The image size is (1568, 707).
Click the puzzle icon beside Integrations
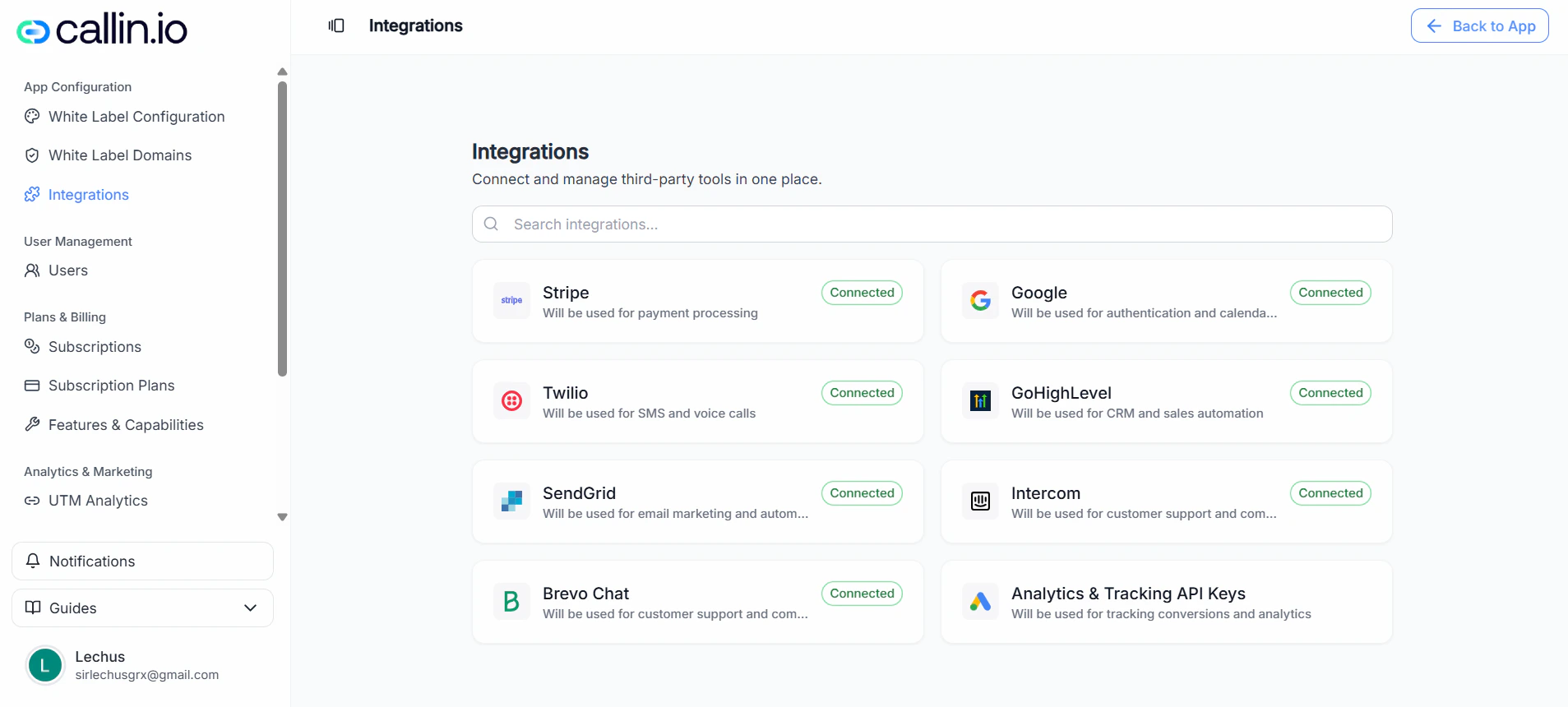click(x=32, y=195)
